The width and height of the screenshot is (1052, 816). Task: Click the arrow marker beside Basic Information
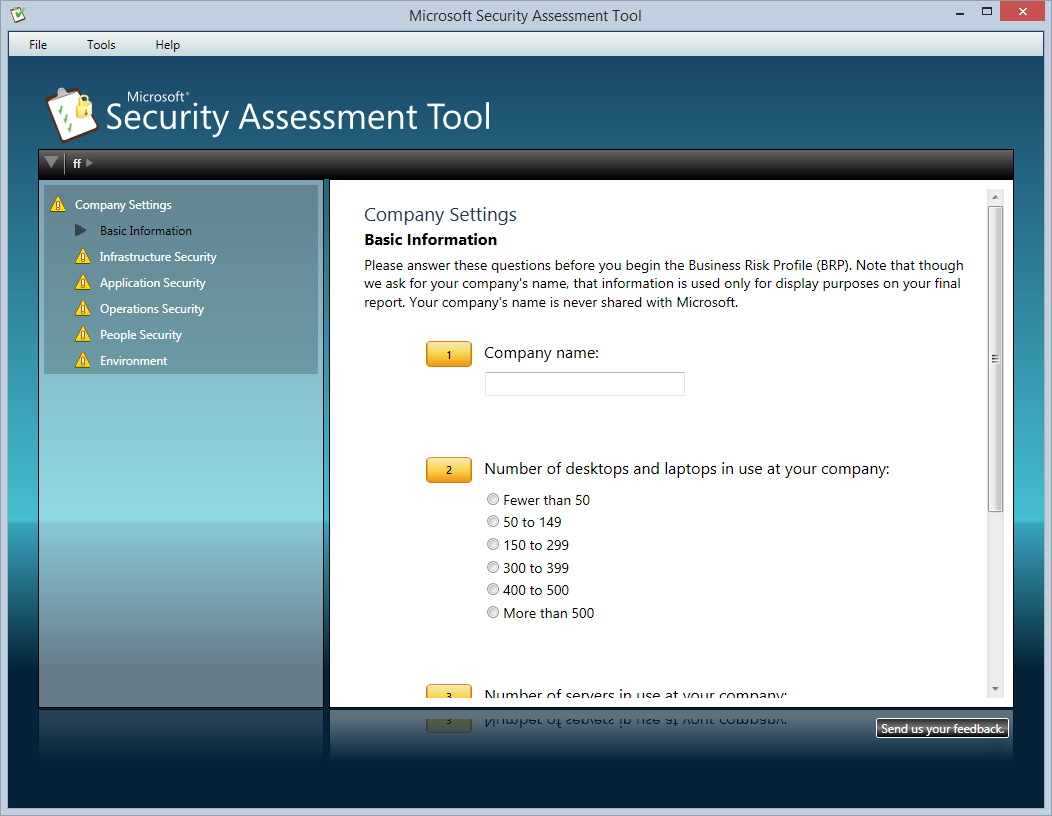81,231
